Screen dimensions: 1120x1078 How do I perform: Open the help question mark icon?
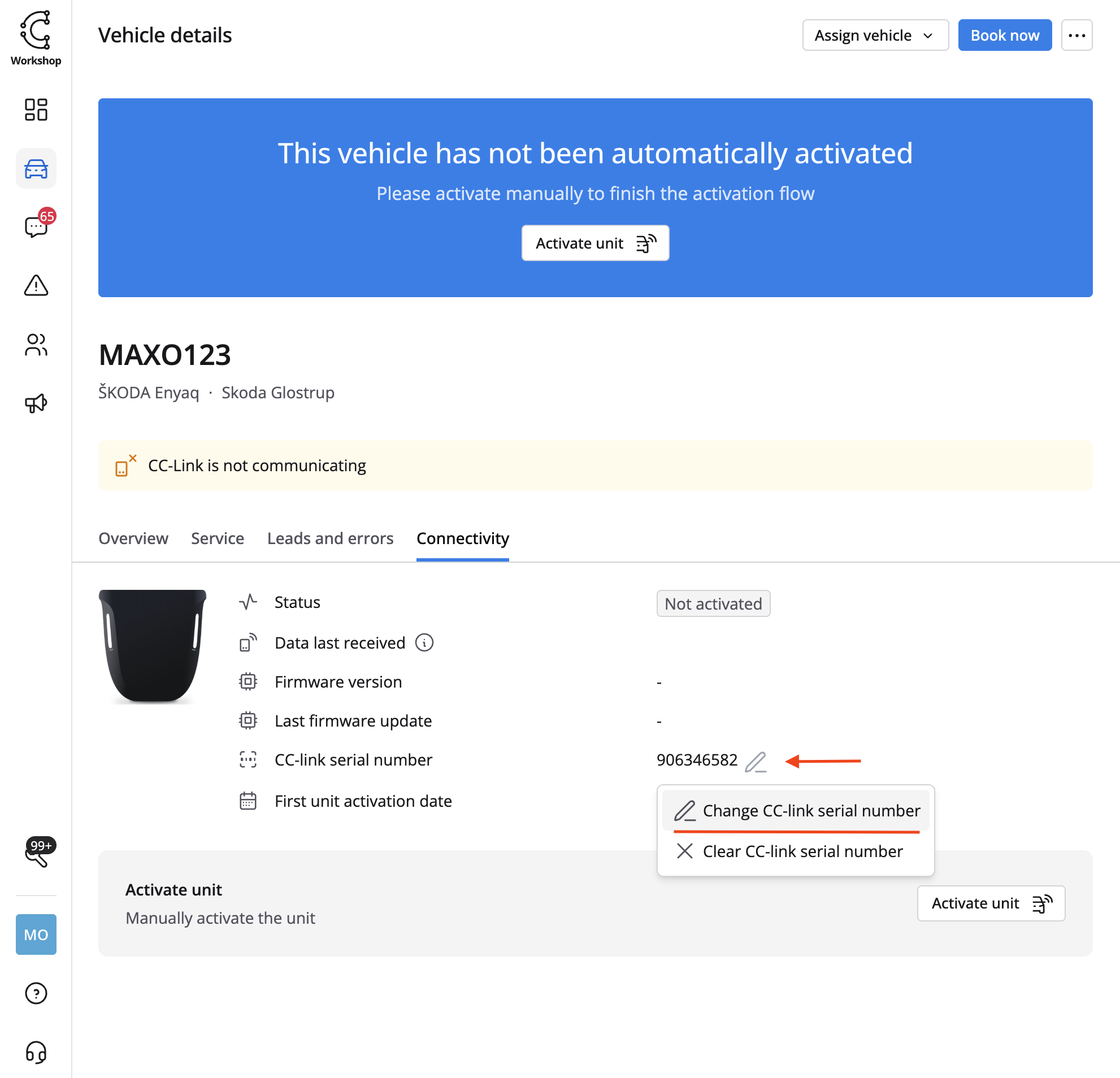[x=36, y=993]
